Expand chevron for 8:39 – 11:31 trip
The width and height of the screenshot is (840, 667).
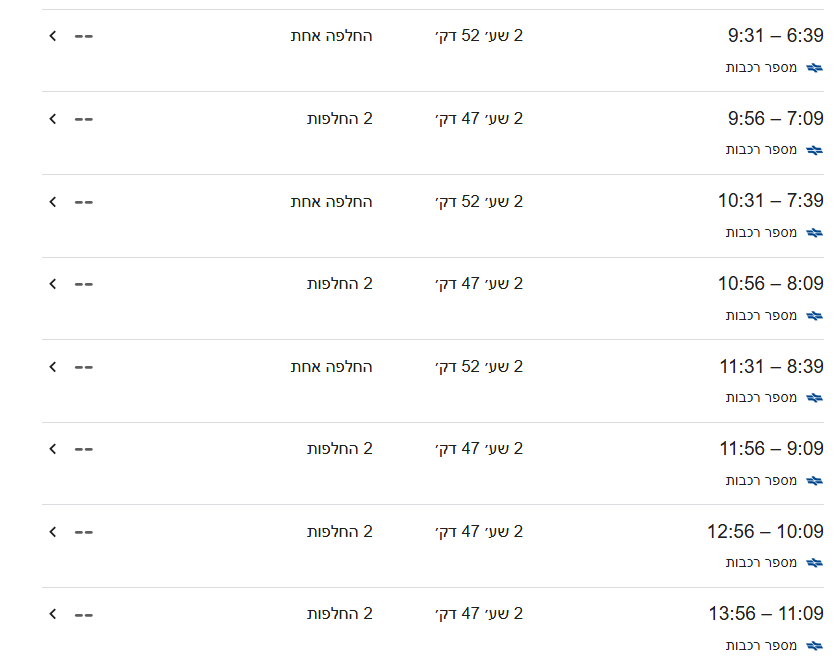tap(53, 367)
